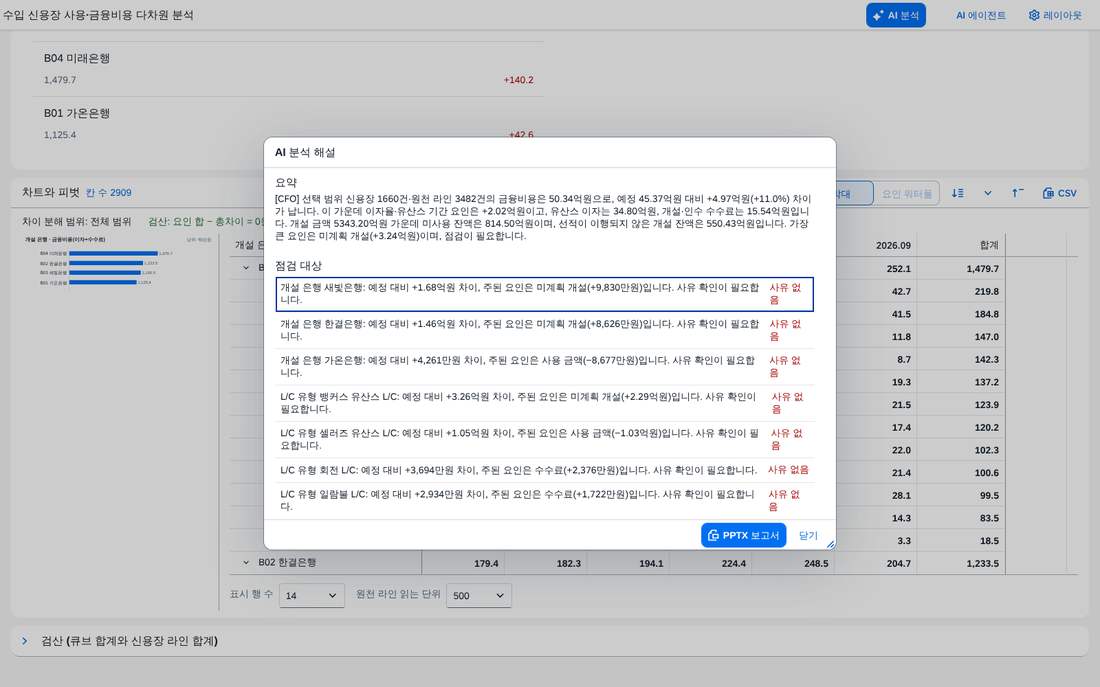1100x687 pixels.
Task: Click 사유 없음 on 회전 L/C row
Action: click(788, 470)
